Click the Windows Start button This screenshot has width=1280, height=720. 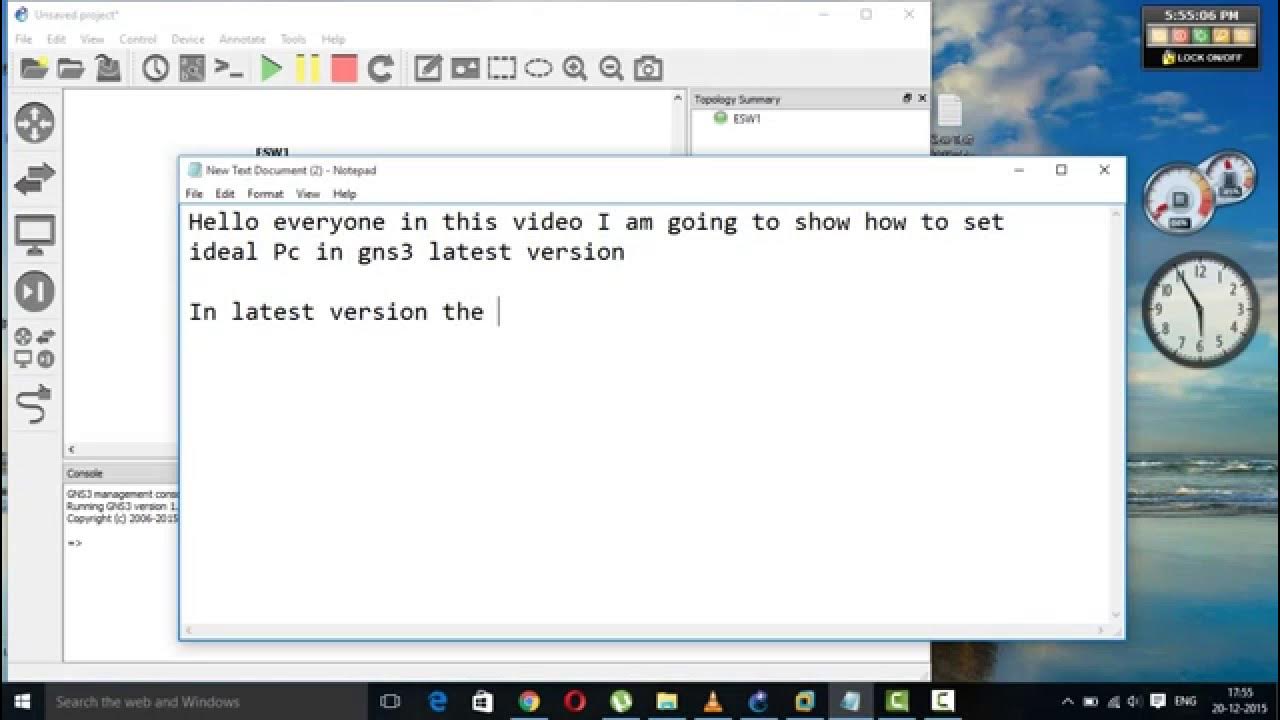20,701
